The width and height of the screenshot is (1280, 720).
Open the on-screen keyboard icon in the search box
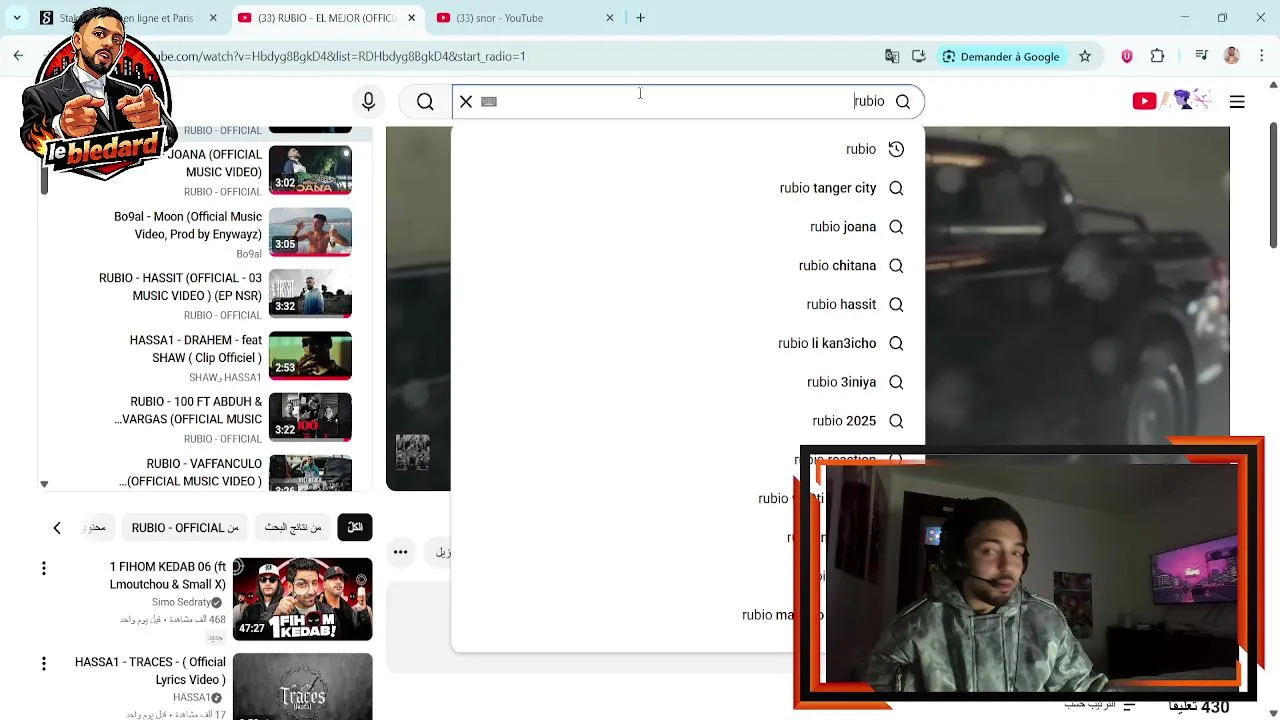click(x=489, y=101)
